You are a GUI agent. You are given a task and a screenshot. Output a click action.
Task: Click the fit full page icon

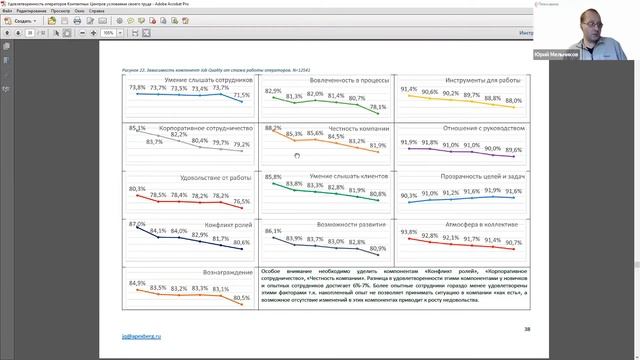pos(146,33)
